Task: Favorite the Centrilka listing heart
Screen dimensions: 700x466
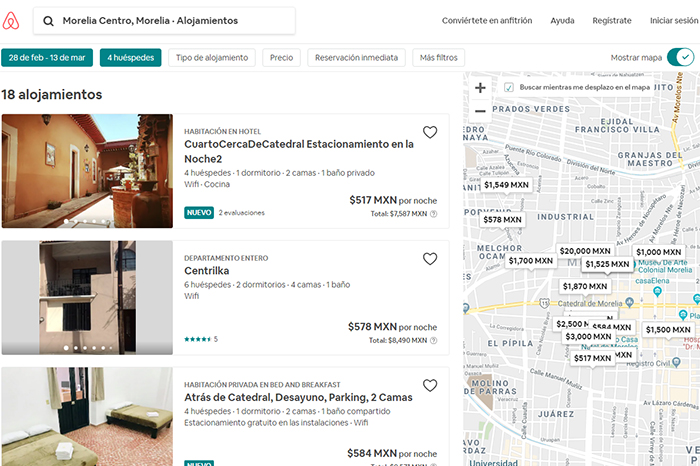Action: click(x=430, y=259)
